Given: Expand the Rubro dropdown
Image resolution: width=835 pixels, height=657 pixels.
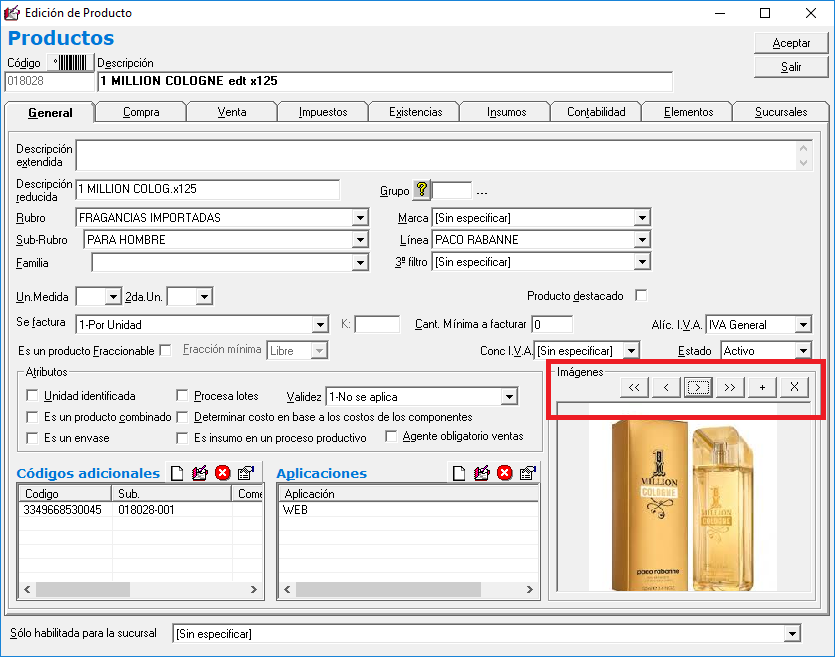Looking at the screenshot, I should (x=359, y=218).
